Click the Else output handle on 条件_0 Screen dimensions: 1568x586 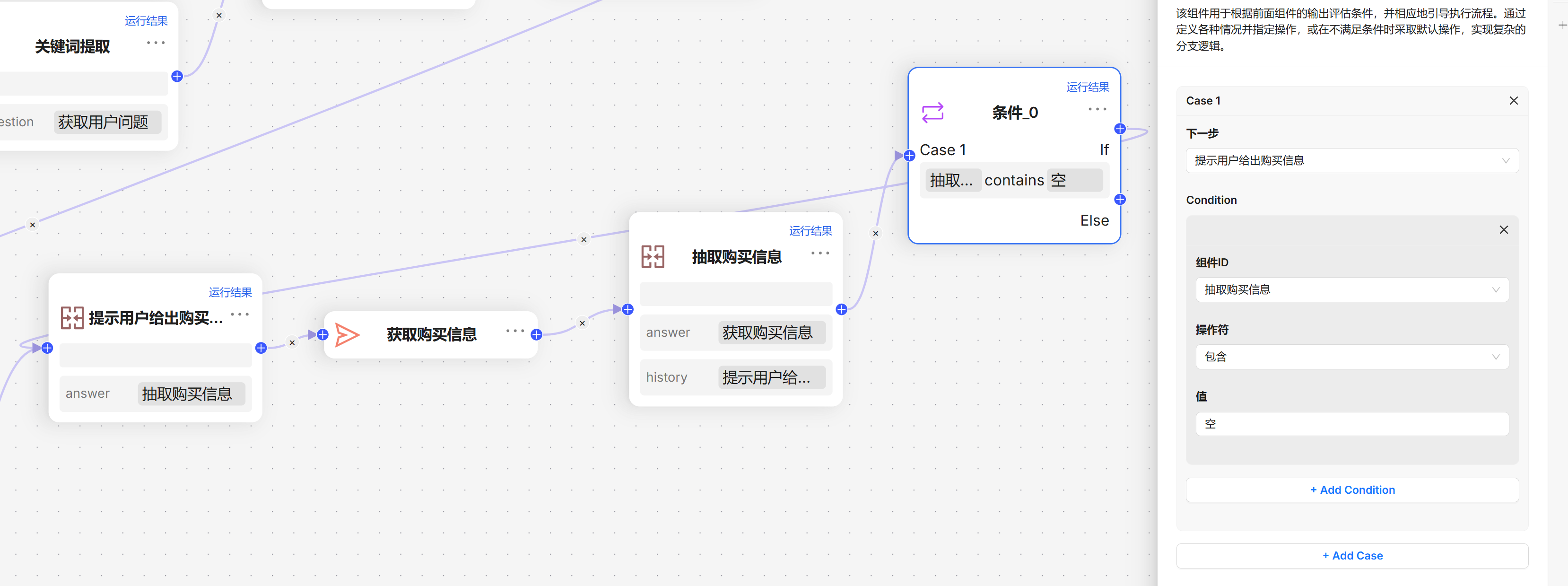tap(1120, 200)
